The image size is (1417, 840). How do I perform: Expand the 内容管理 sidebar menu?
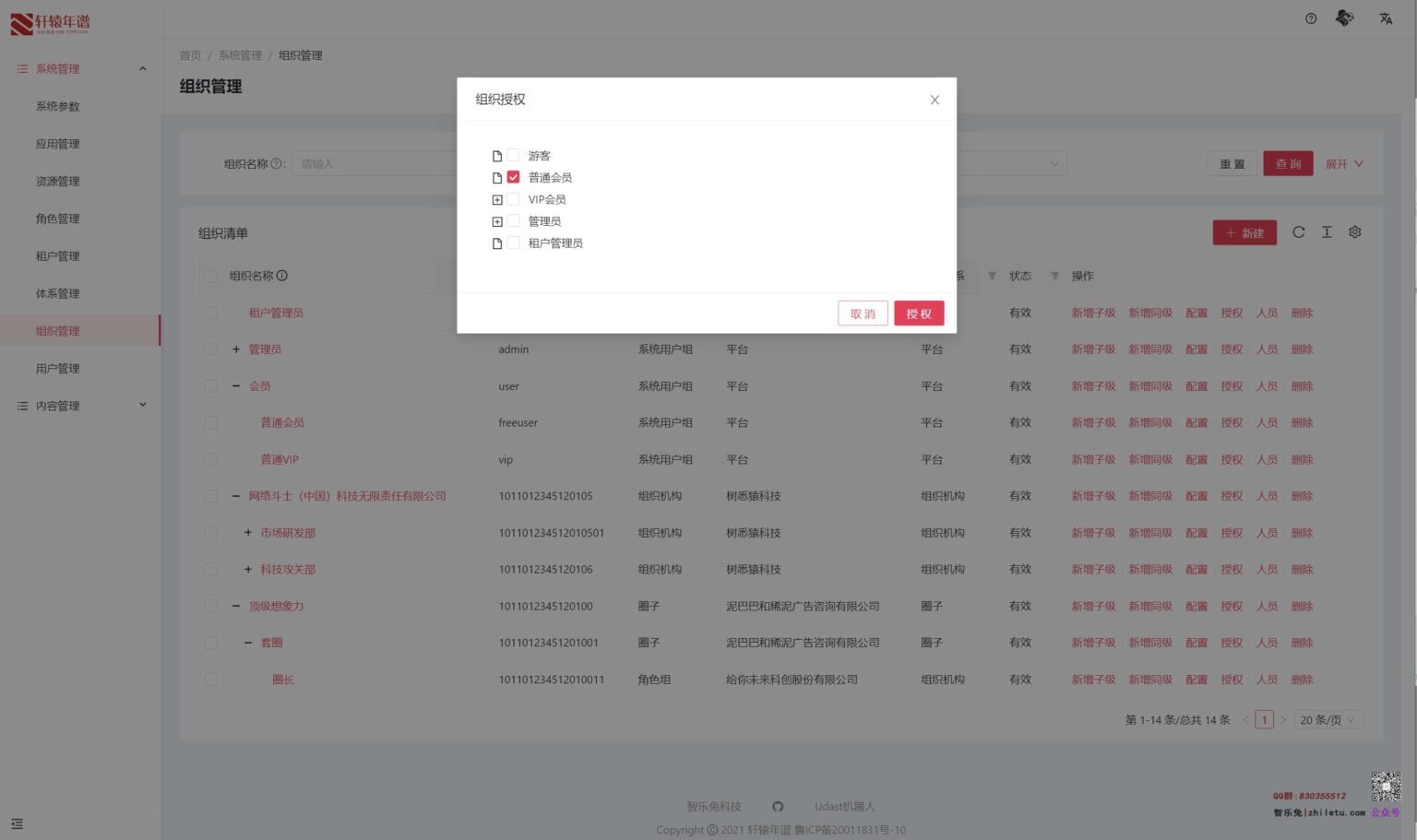pos(80,406)
